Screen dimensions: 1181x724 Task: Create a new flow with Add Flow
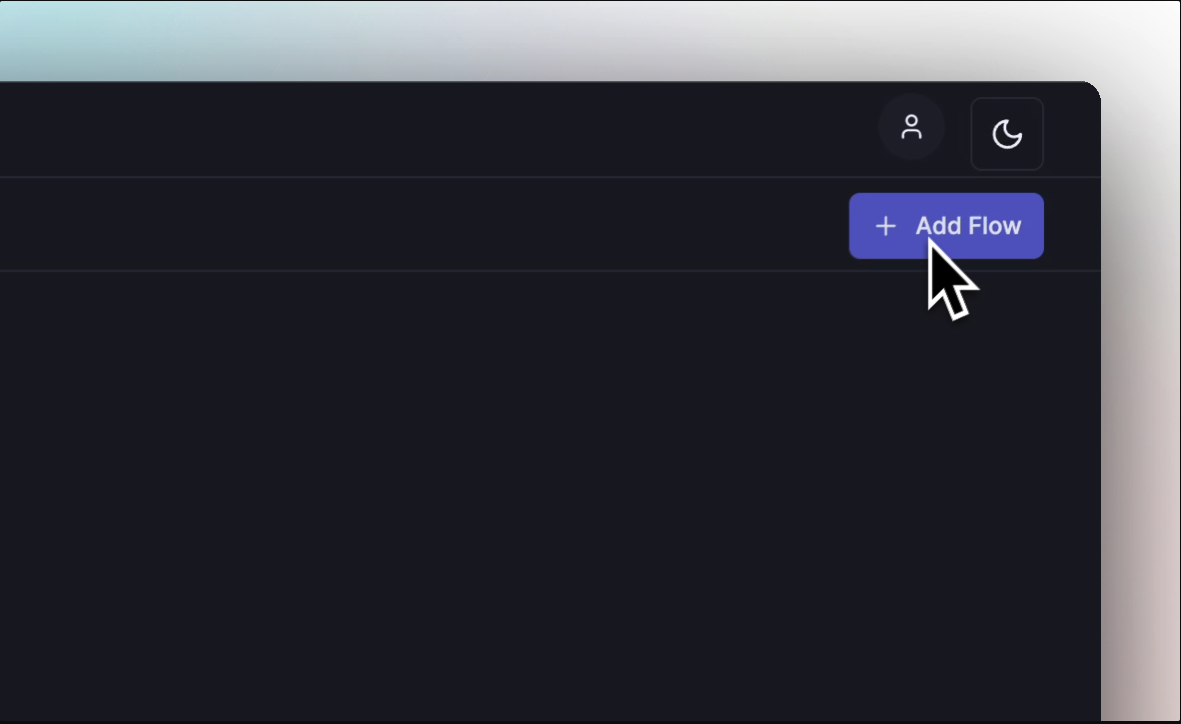946,226
